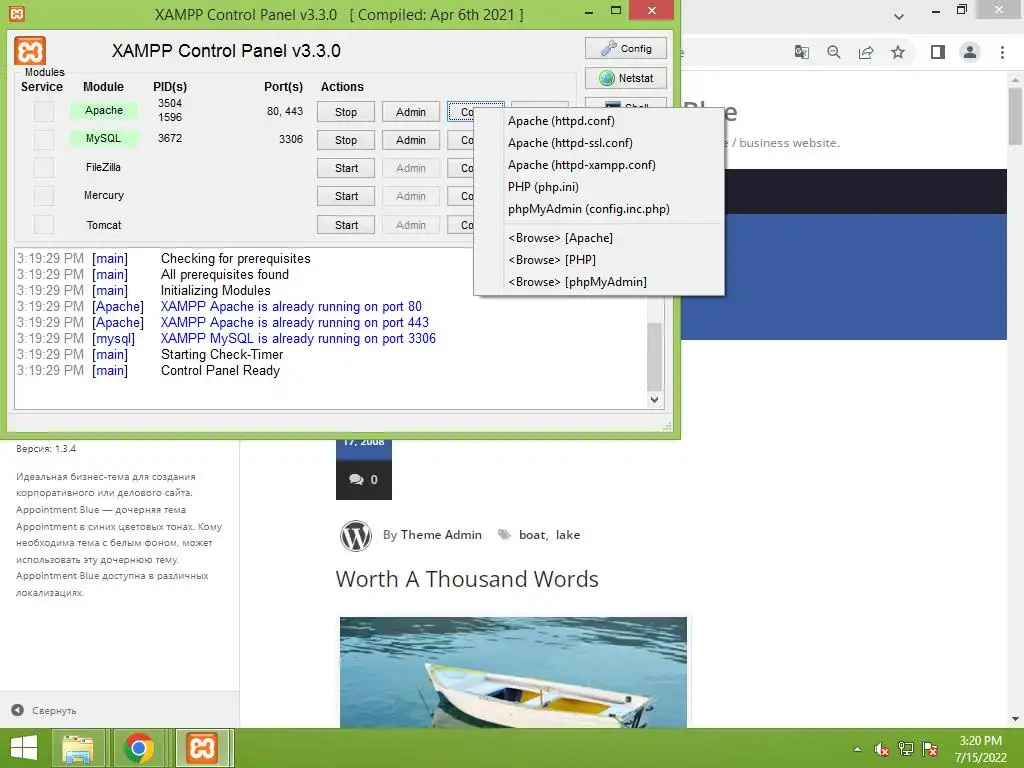
Task: Open the Action Center flag icon
Action: click(x=930, y=749)
